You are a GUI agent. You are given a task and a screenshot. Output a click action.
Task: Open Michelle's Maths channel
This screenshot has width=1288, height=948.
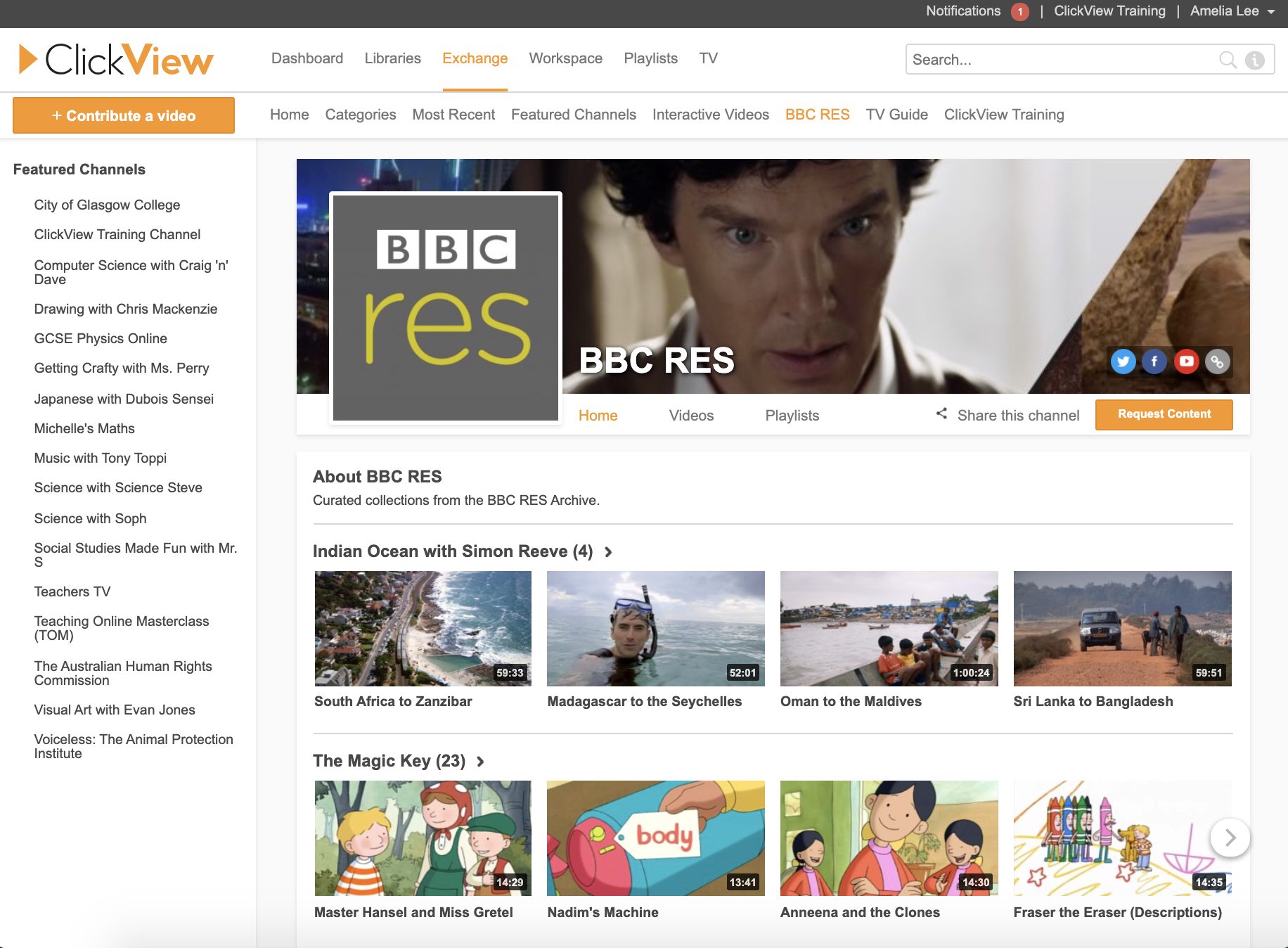pyautogui.click(x=84, y=428)
